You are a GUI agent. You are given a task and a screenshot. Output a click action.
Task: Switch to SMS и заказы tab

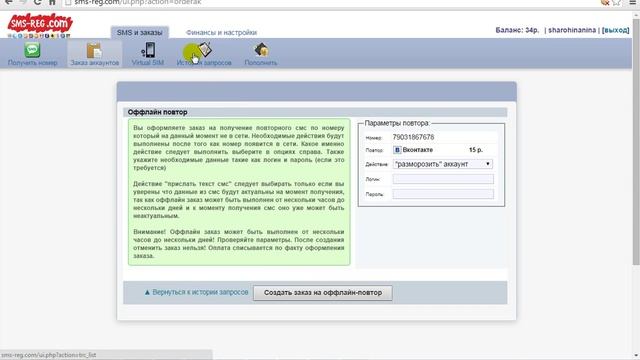pyautogui.click(x=140, y=32)
